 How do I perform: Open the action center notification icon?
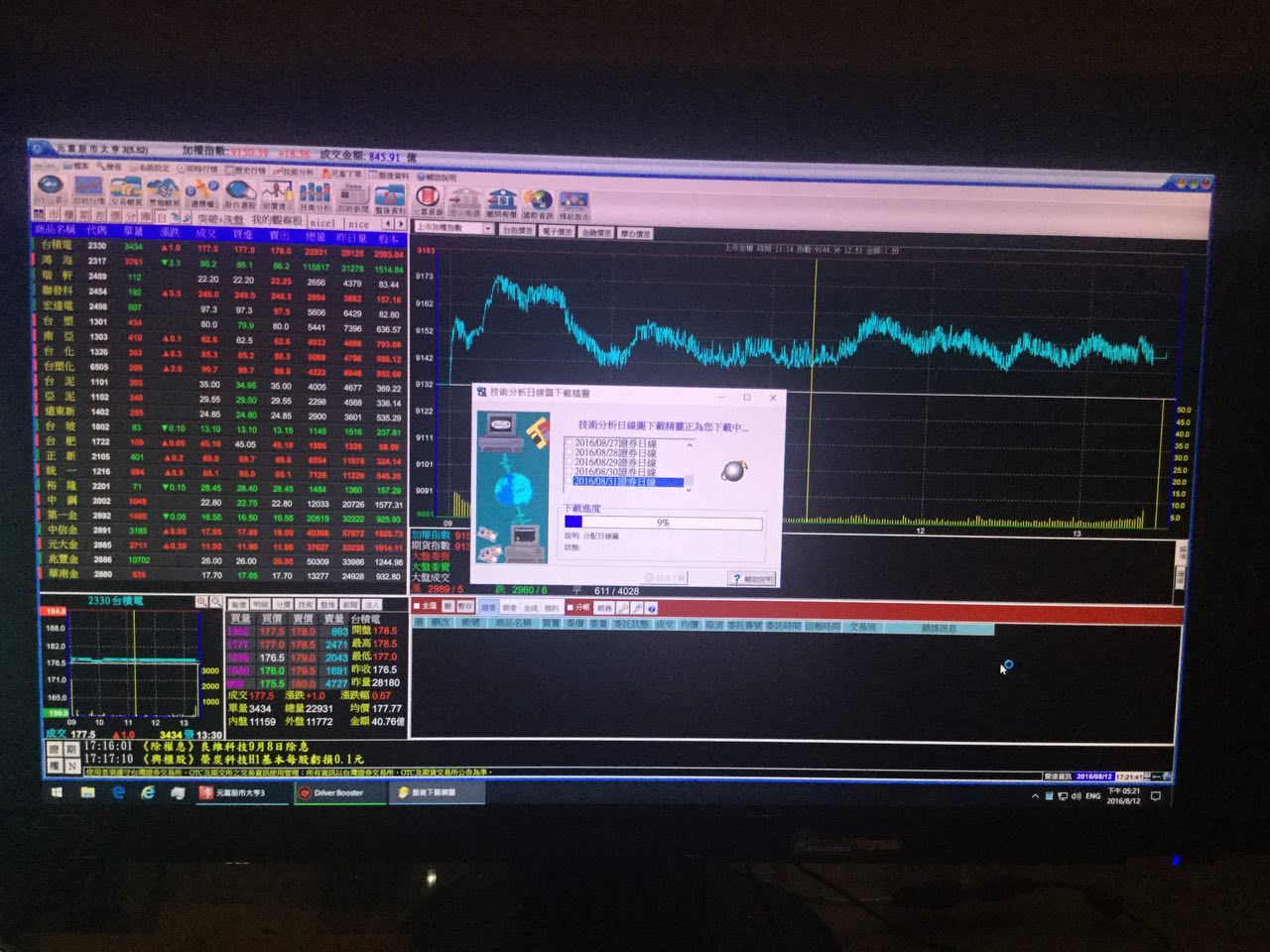tap(1155, 796)
